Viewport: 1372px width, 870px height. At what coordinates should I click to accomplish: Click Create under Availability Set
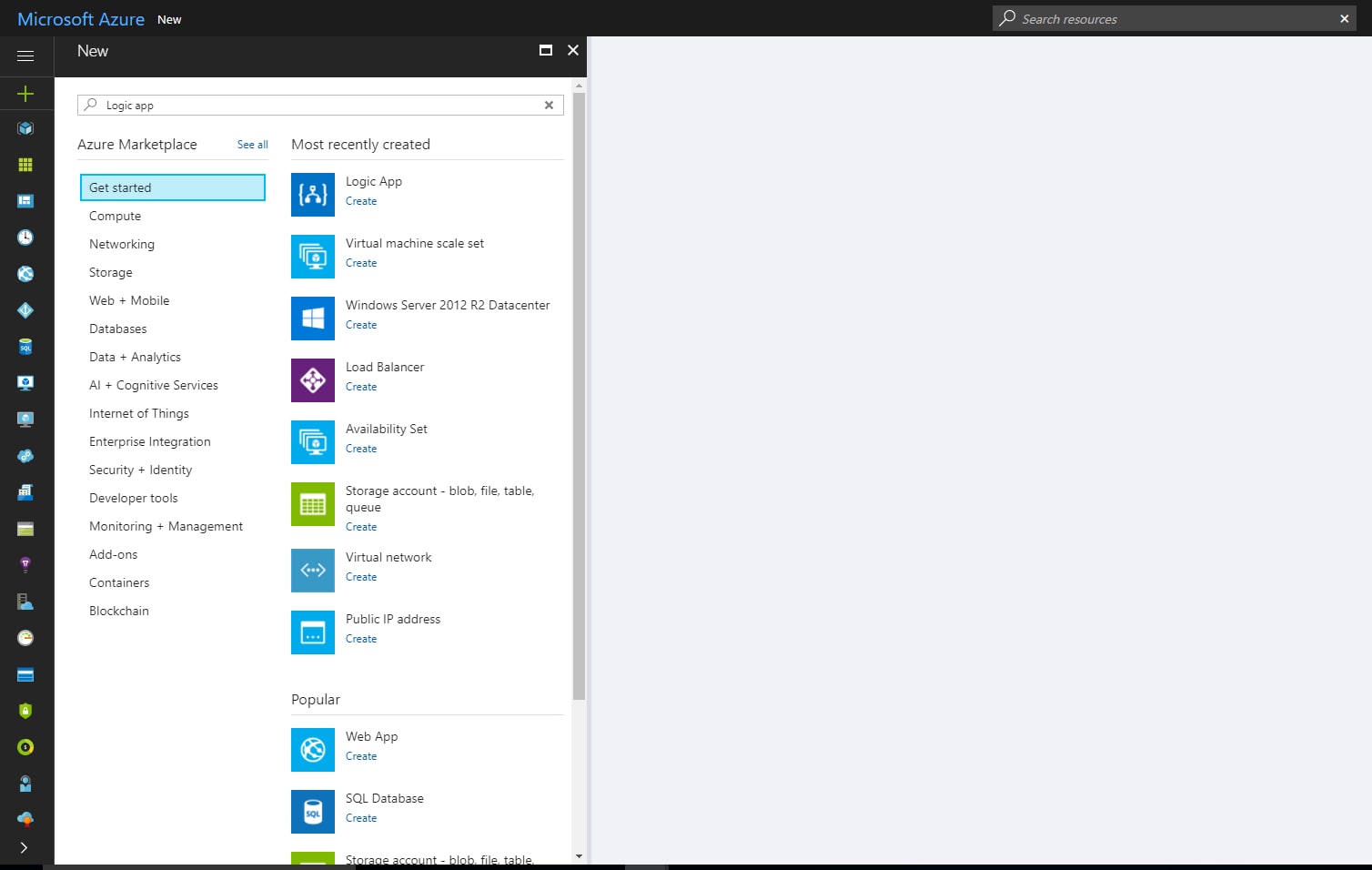pyautogui.click(x=361, y=449)
